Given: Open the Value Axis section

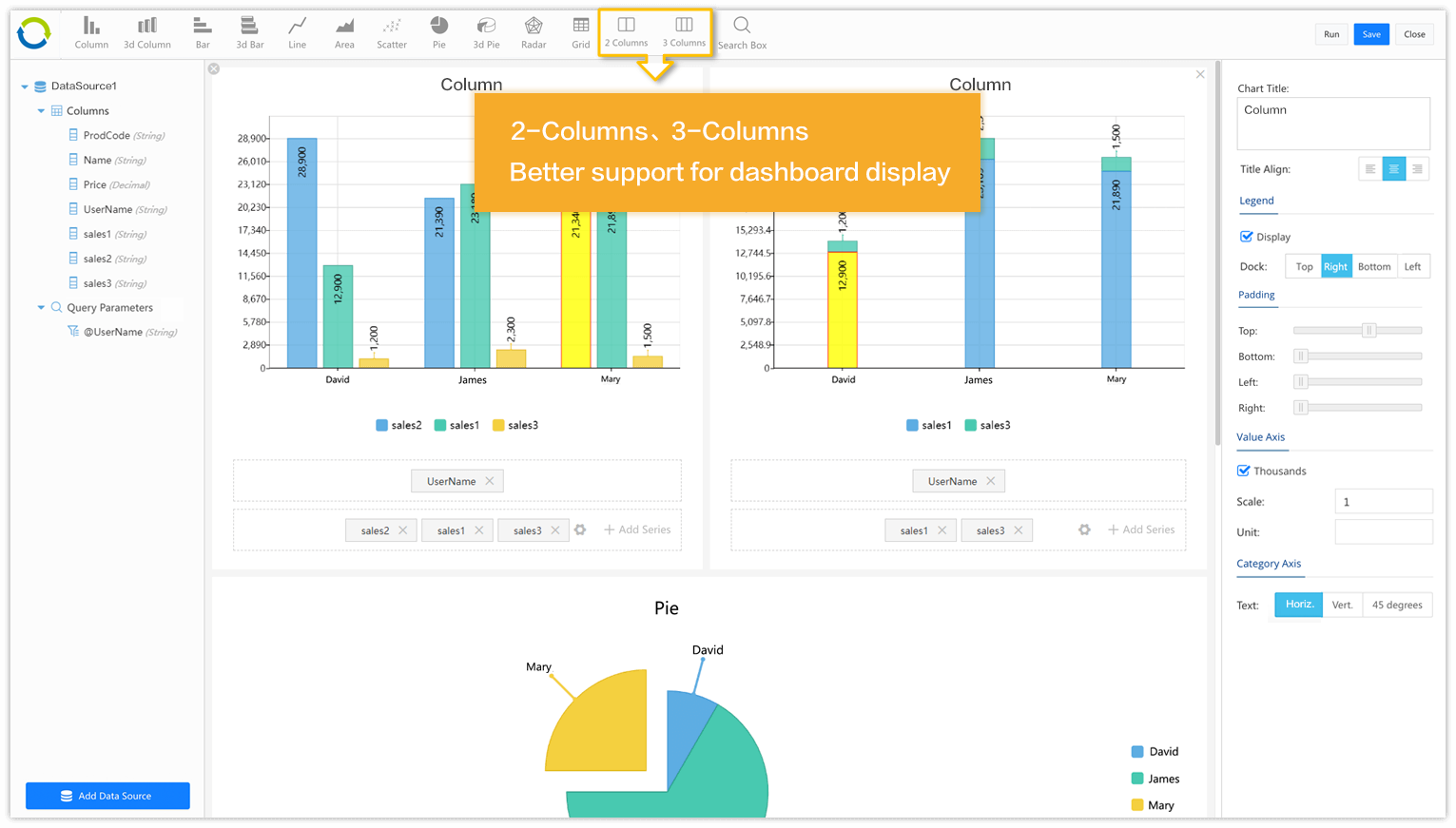Looking at the screenshot, I should point(1261,437).
